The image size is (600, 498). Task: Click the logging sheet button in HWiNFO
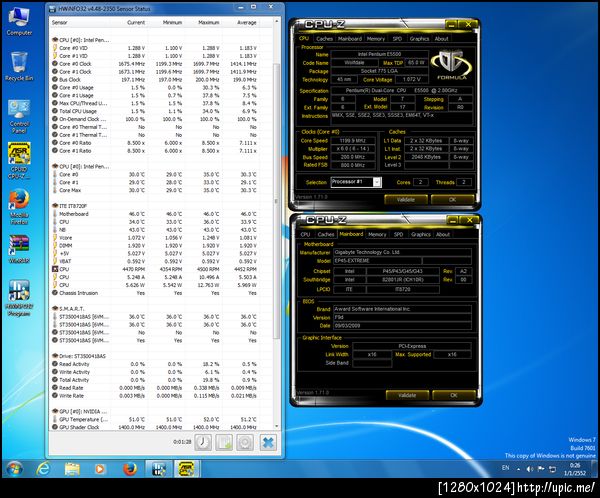tap(224, 443)
